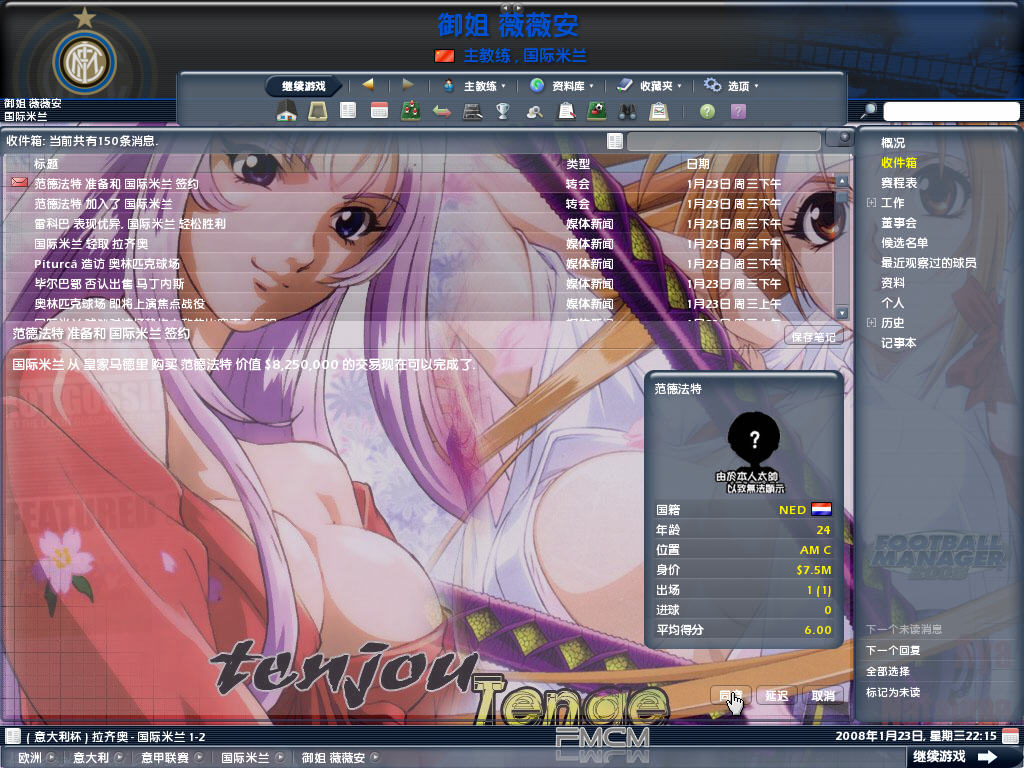
Task: Open the calendar icon in toolbar
Action: coord(379,112)
